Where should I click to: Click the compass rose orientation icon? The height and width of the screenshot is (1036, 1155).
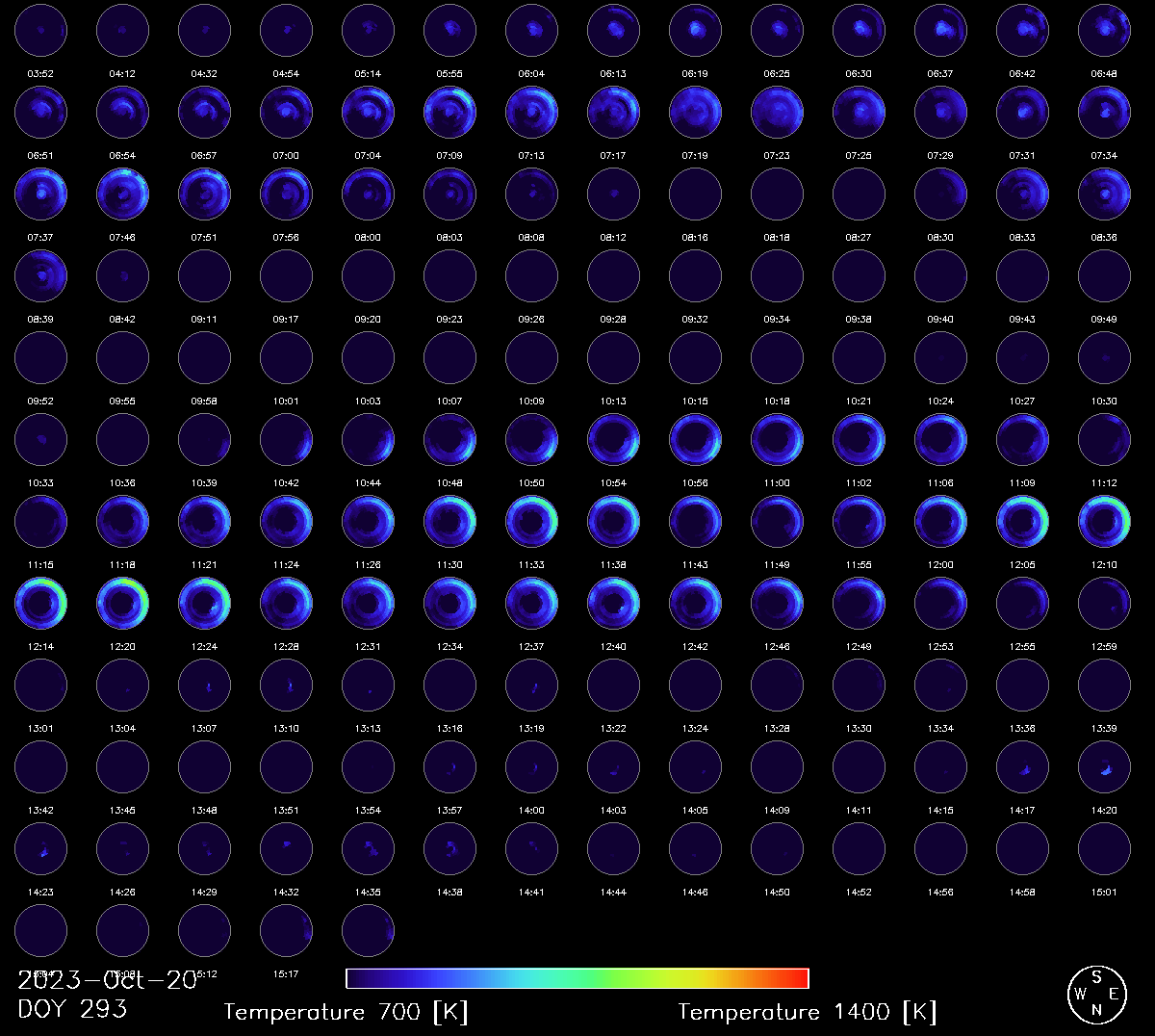1096,994
